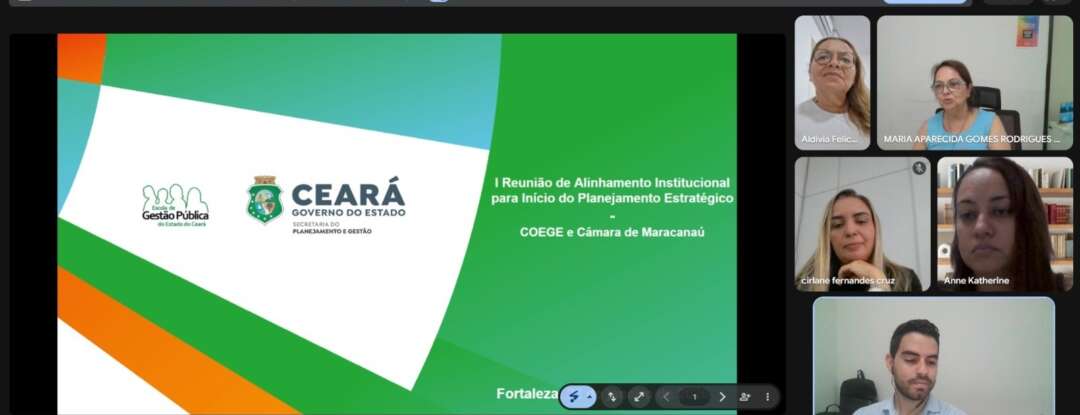Click the 'Fortaleza' text on the slide

[x=527, y=394]
